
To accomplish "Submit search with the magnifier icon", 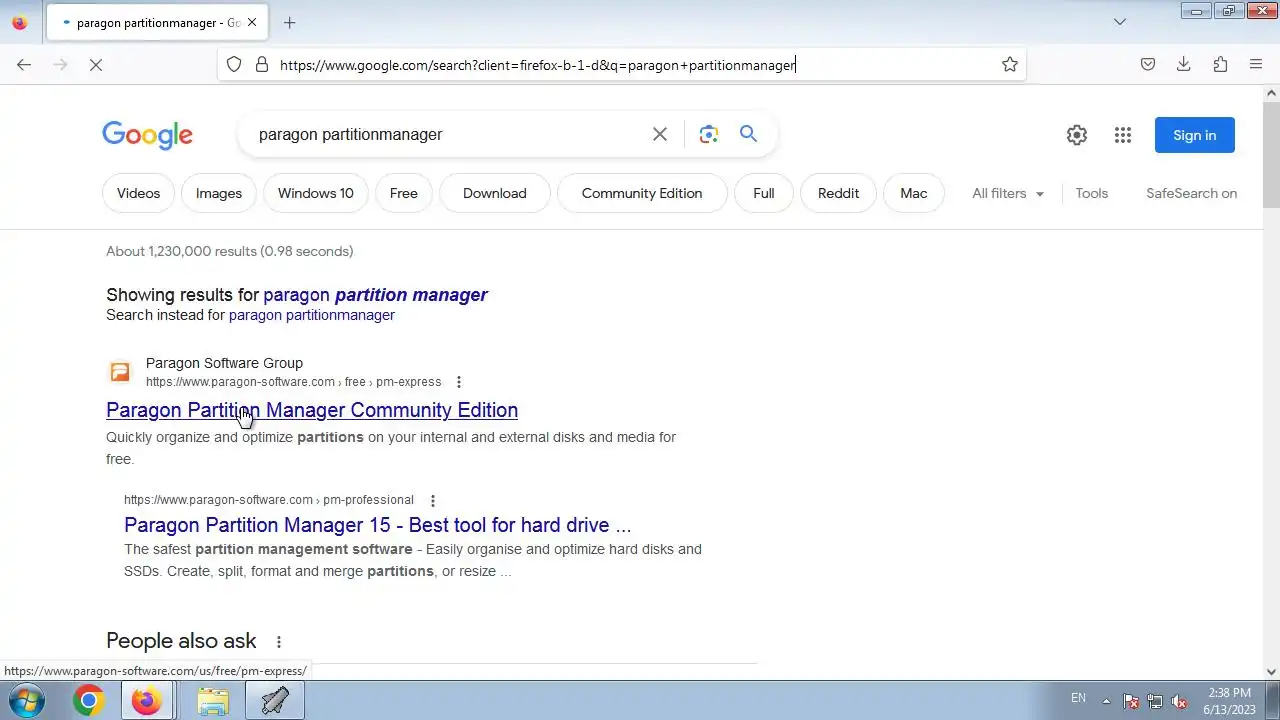I will (x=749, y=134).
